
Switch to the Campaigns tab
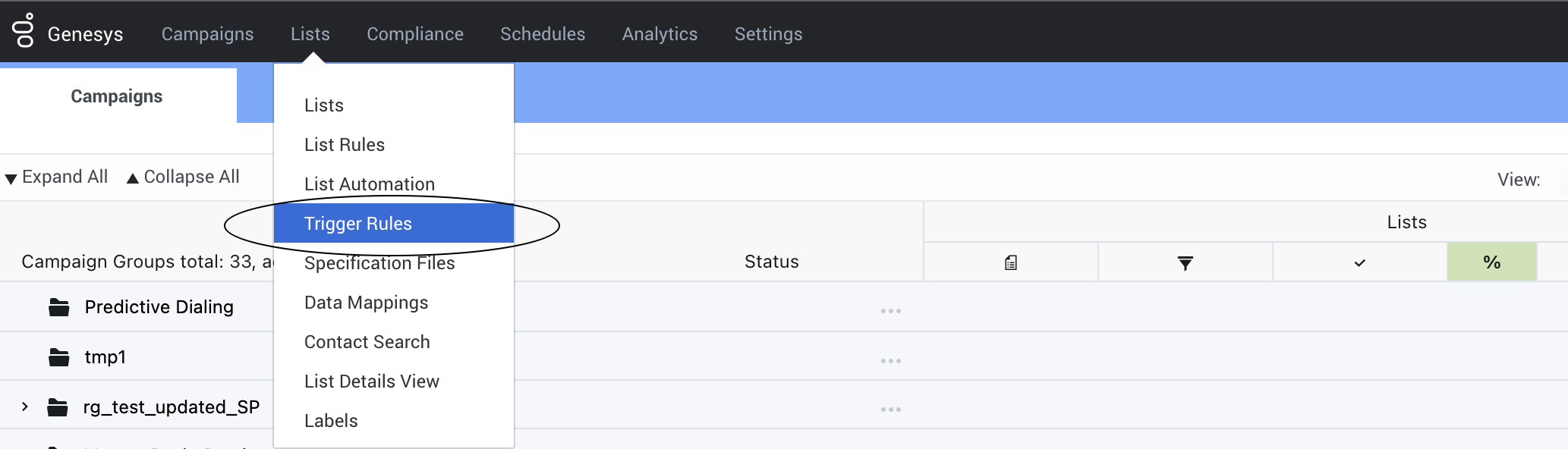117,96
